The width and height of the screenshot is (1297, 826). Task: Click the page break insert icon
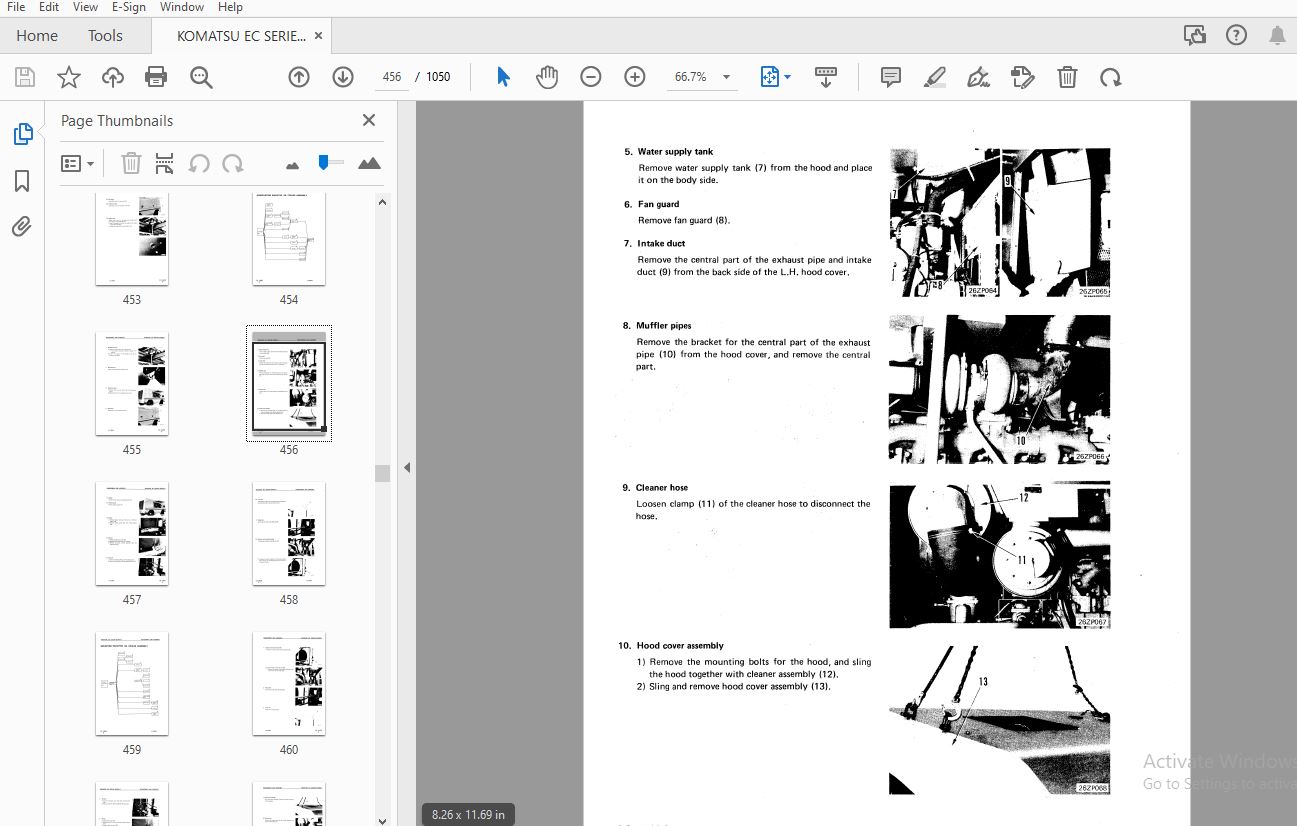165,163
